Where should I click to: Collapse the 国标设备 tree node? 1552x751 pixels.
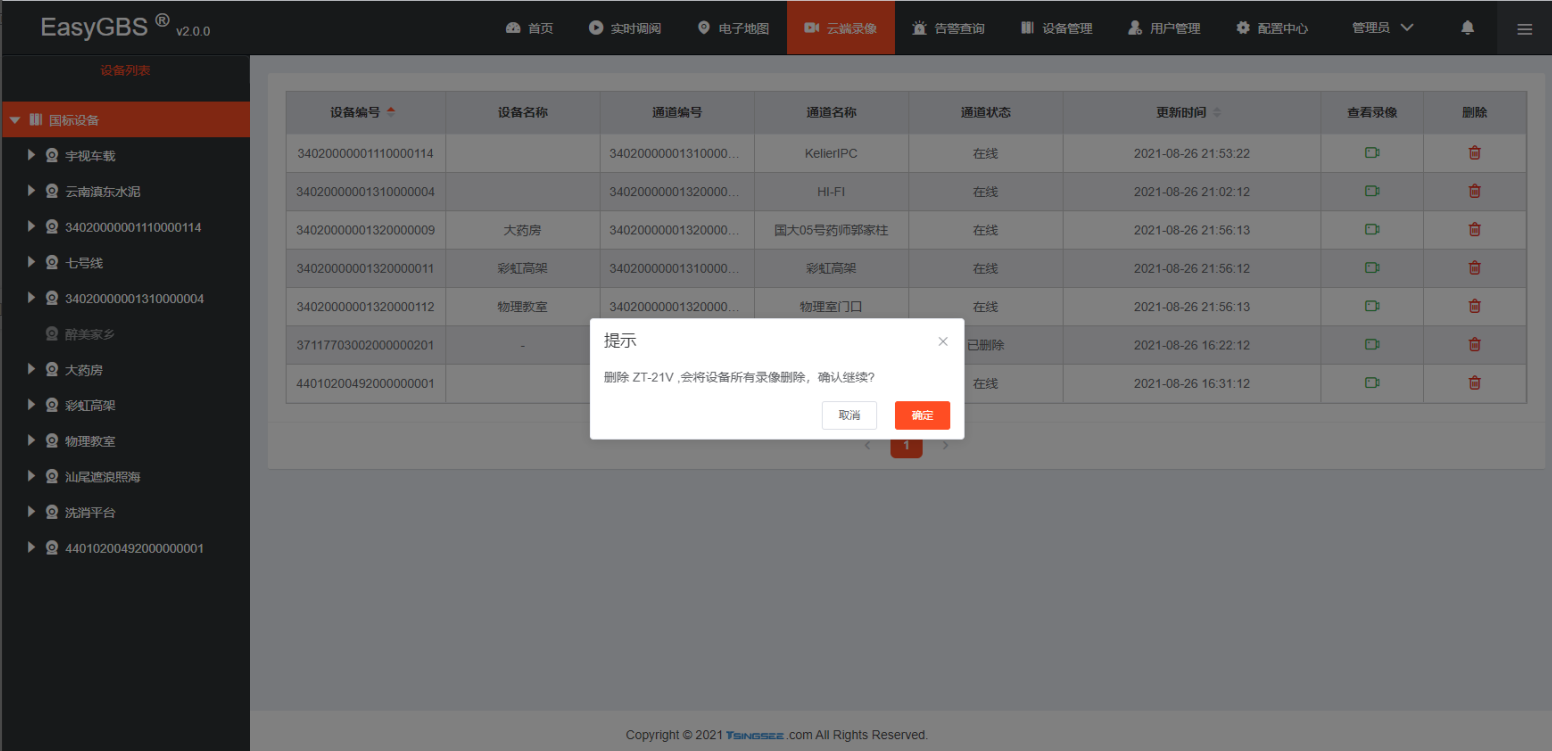(x=15, y=120)
